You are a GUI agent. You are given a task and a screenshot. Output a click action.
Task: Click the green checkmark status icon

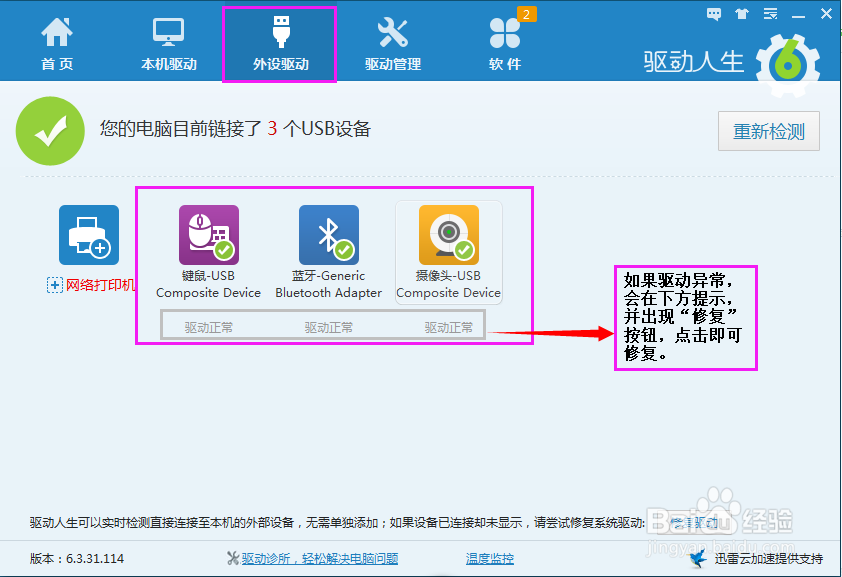pos(50,130)
